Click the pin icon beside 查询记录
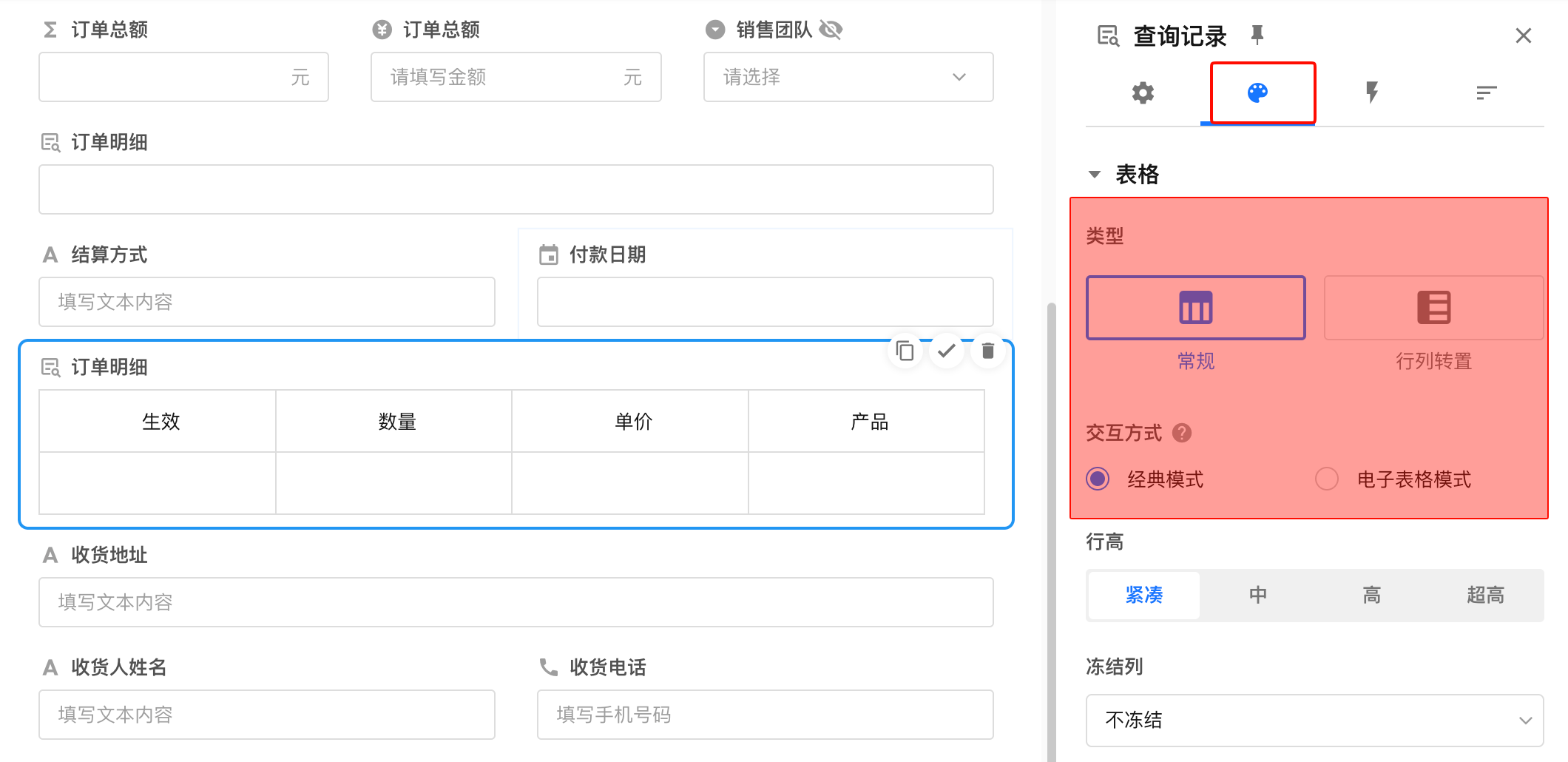The height and width of the screenshot is (762, 1568). [x=1257, y=35]
